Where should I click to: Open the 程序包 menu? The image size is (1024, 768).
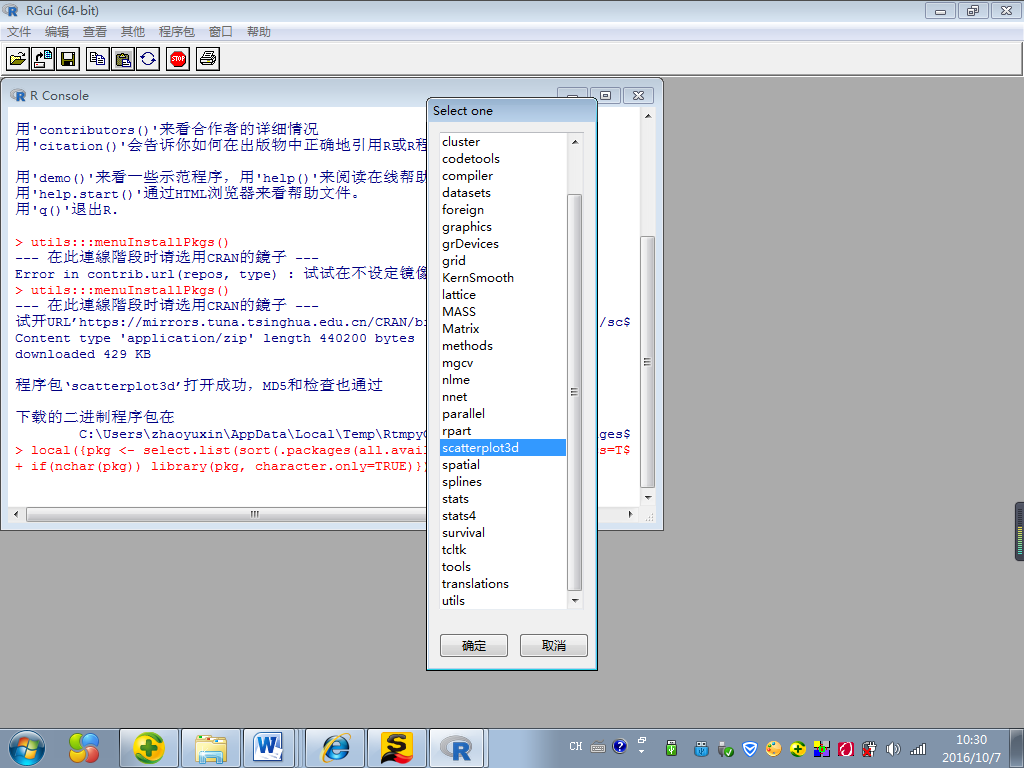tap(177, 31)
